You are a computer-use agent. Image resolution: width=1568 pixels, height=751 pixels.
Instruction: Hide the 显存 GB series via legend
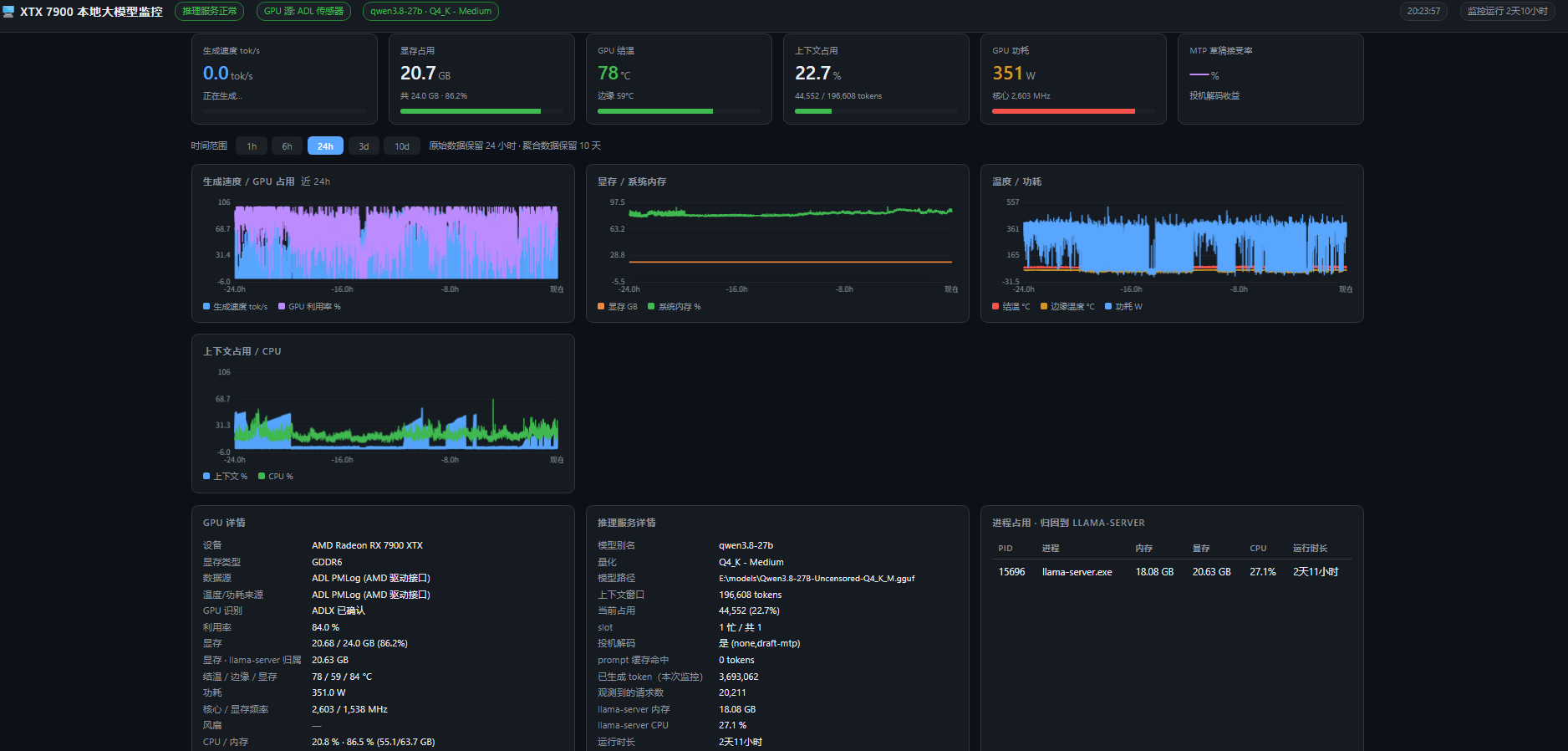pyautogui.click(x=618, y=307)
